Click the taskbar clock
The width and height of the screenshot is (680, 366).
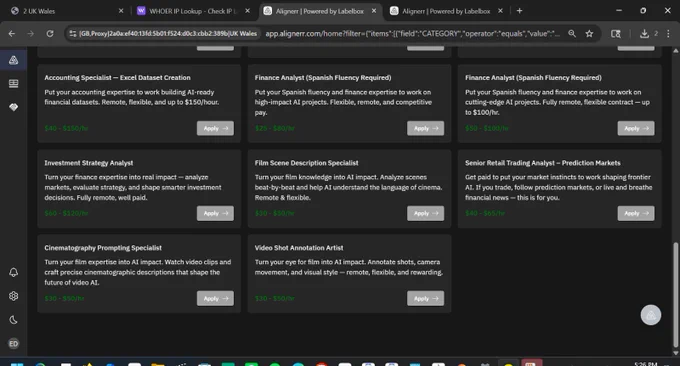(645, 363)
